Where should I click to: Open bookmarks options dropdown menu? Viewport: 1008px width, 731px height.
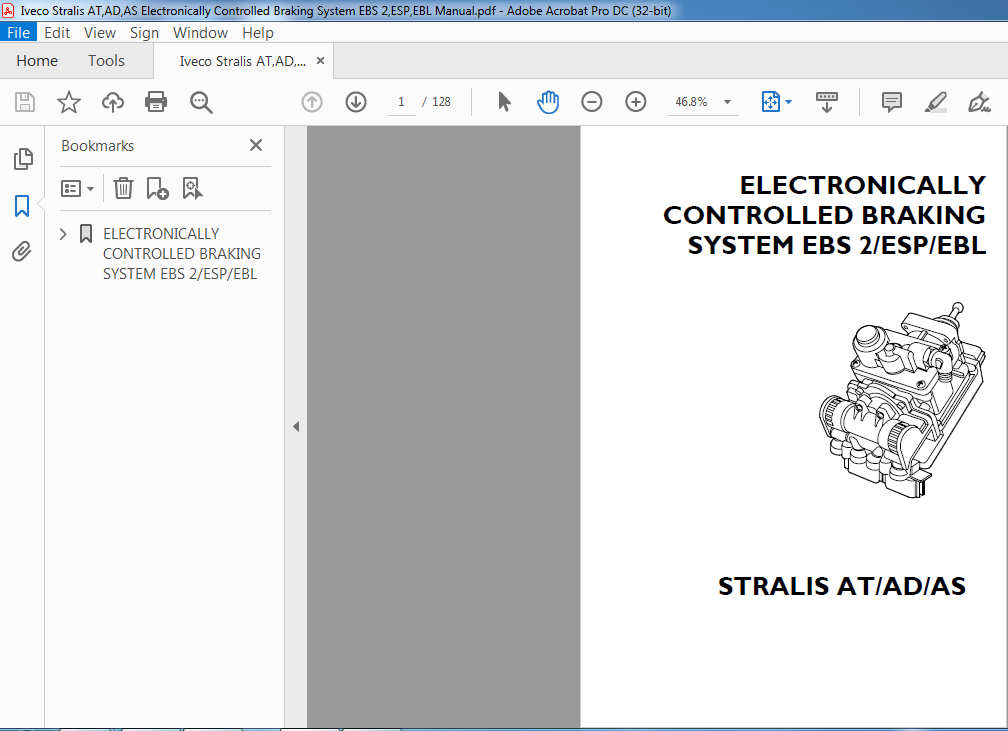click(77, 188)
